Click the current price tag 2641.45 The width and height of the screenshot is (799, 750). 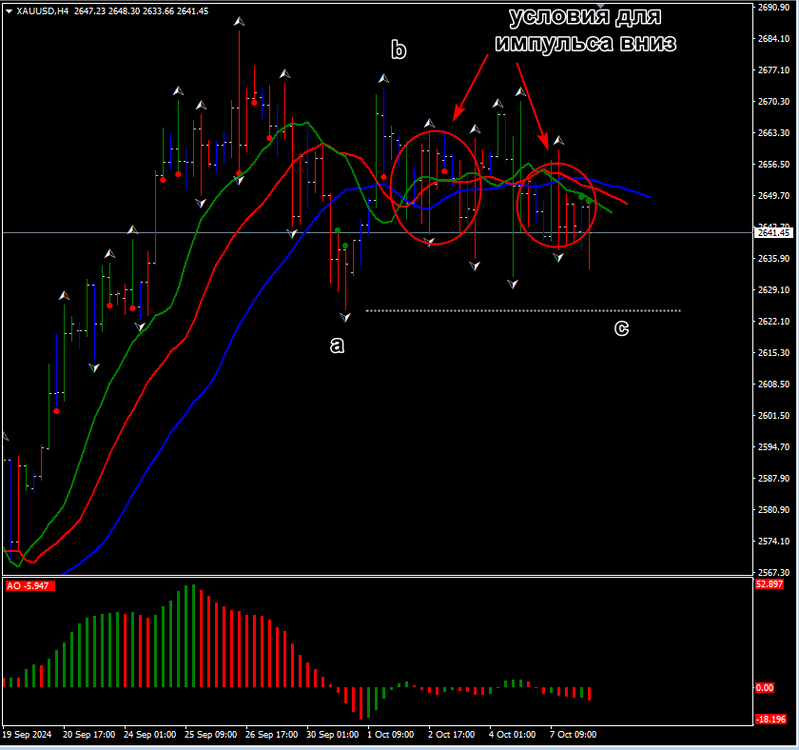point(773,233)
